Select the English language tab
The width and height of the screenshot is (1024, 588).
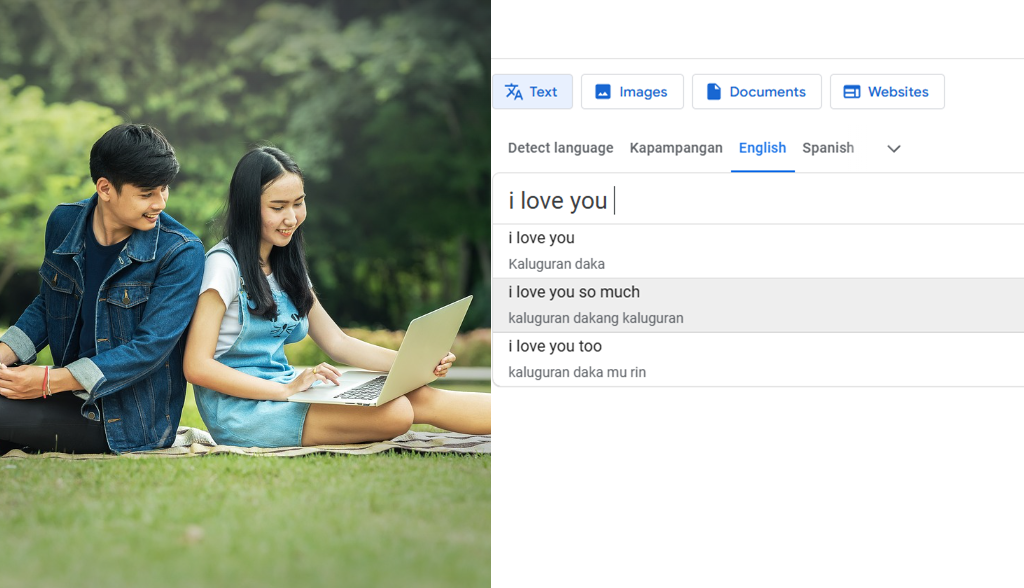762,148
